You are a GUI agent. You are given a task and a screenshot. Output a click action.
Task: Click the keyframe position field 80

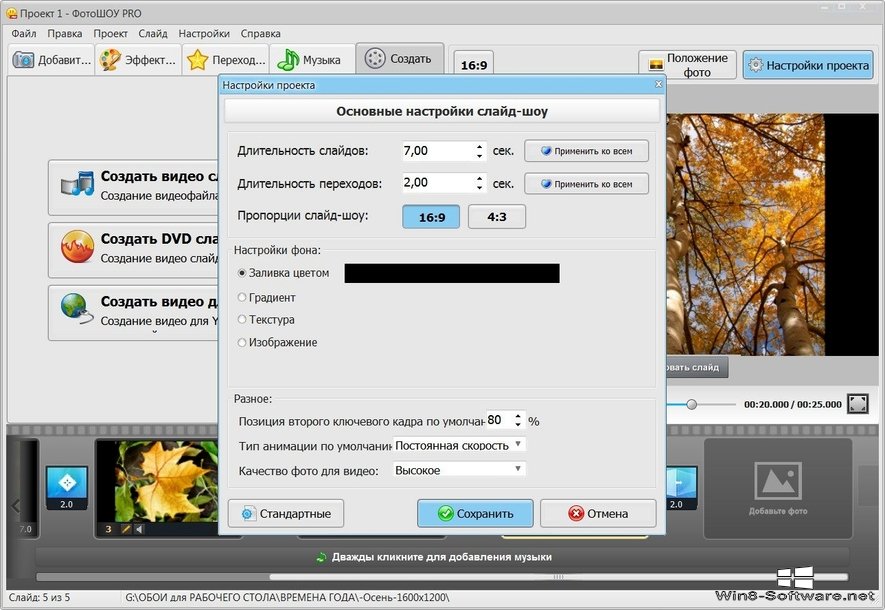coord(498,420)
